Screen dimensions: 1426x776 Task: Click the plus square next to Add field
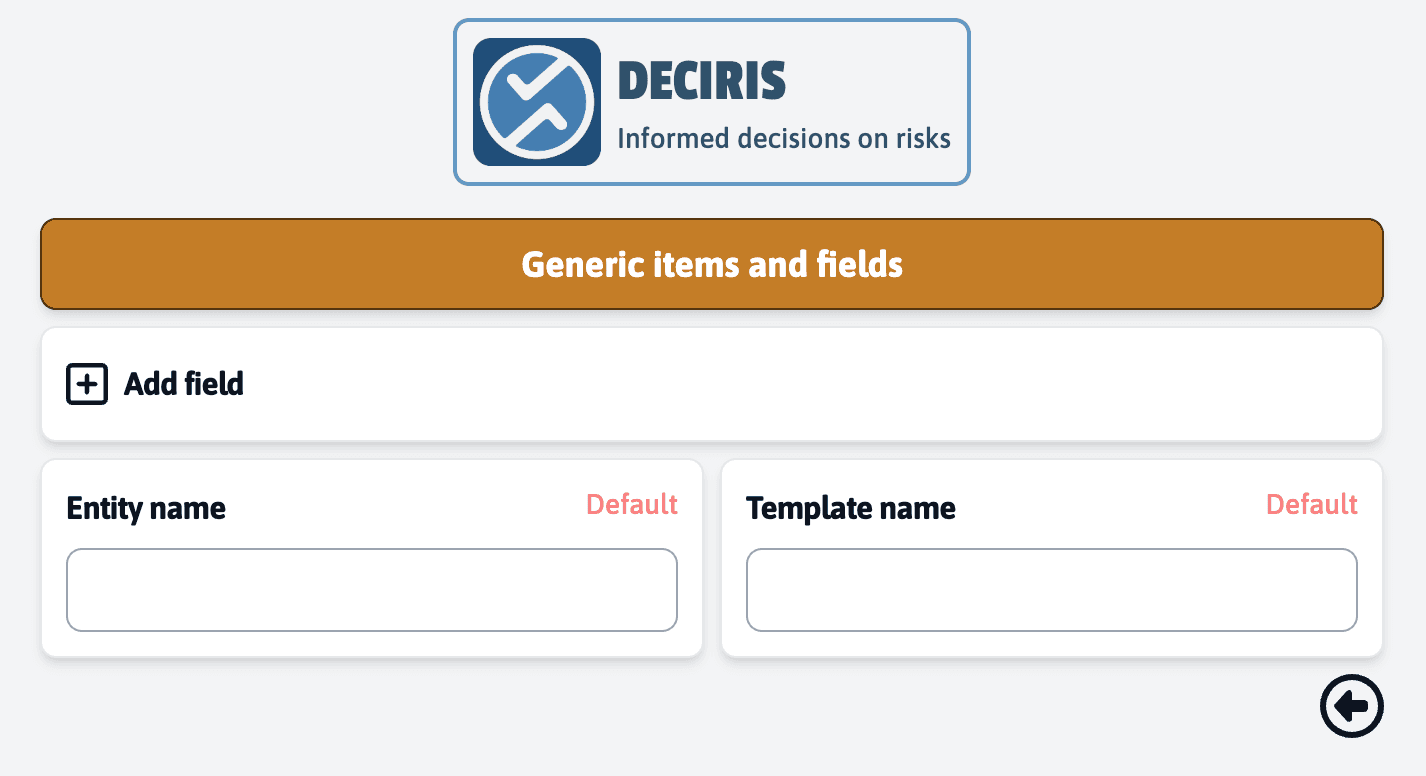[86, 383]
